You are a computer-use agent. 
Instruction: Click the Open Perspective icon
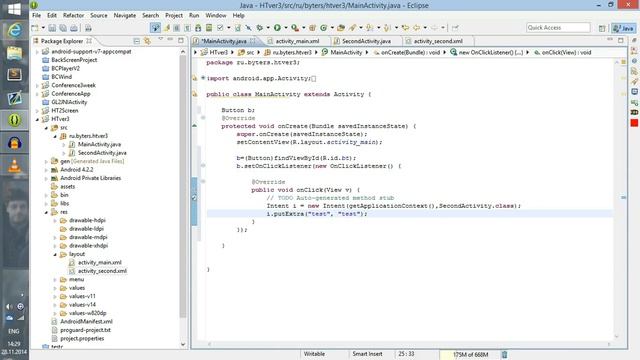[602, 28]
